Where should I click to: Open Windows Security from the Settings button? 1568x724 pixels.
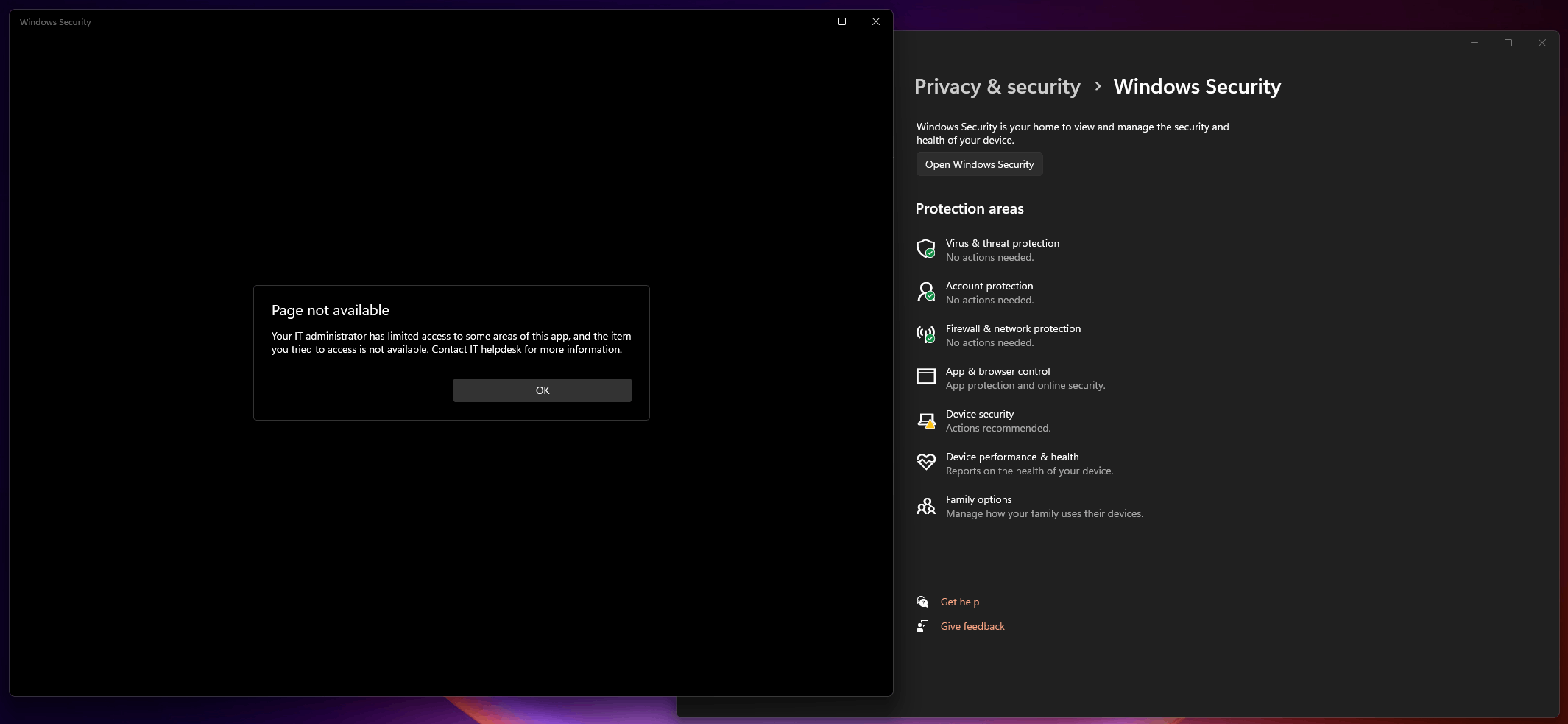[979, 164]
